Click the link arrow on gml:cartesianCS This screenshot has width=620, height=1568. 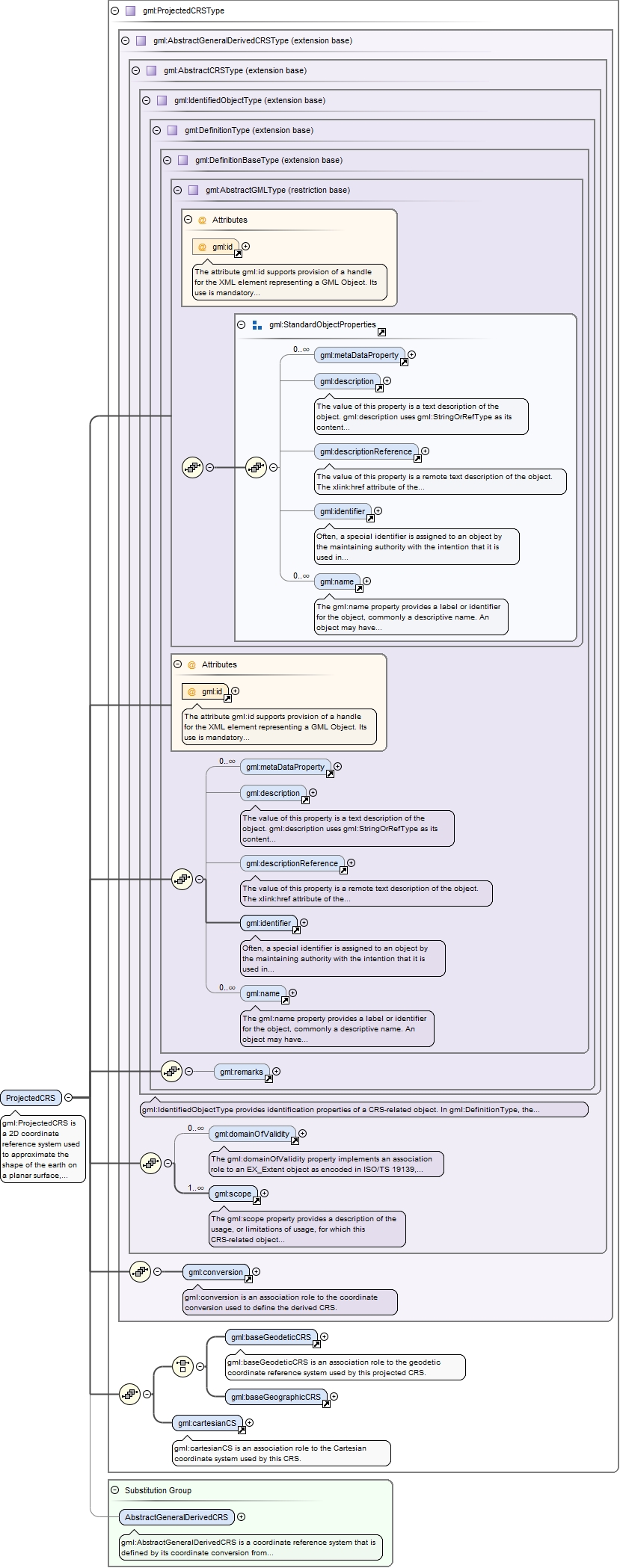pos(242,1430)
